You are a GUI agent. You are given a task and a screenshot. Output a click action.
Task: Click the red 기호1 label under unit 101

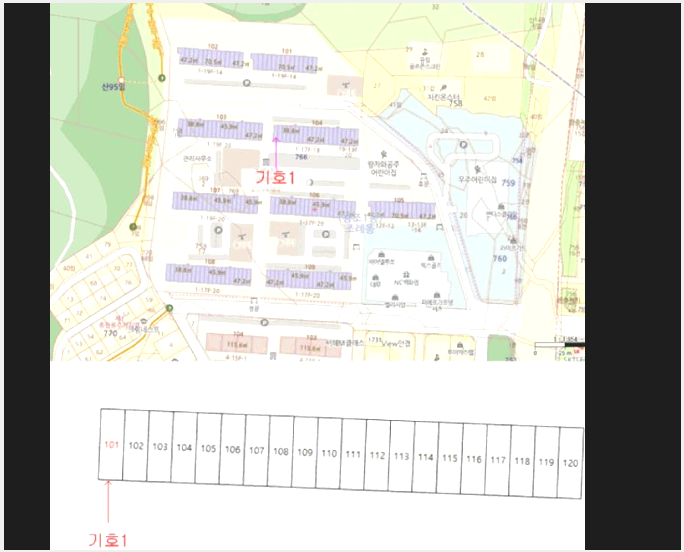108,540
